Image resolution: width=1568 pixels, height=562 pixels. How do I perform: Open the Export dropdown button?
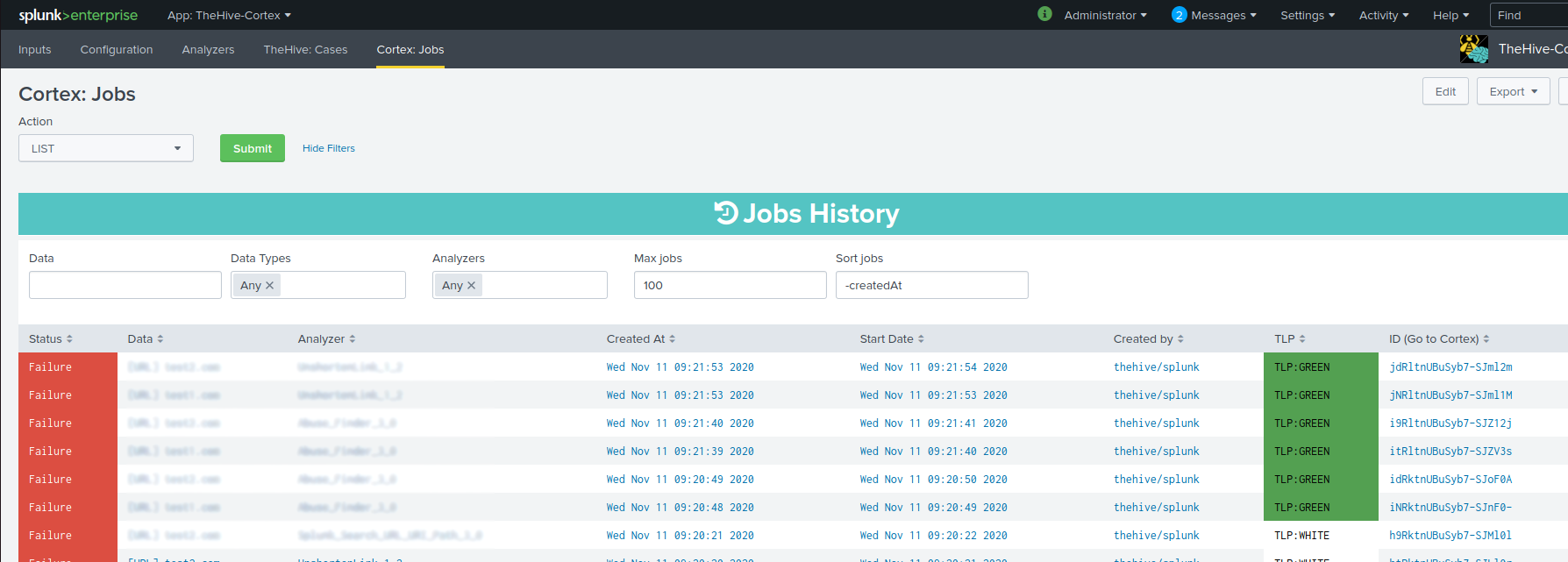tap(1514, 91)
